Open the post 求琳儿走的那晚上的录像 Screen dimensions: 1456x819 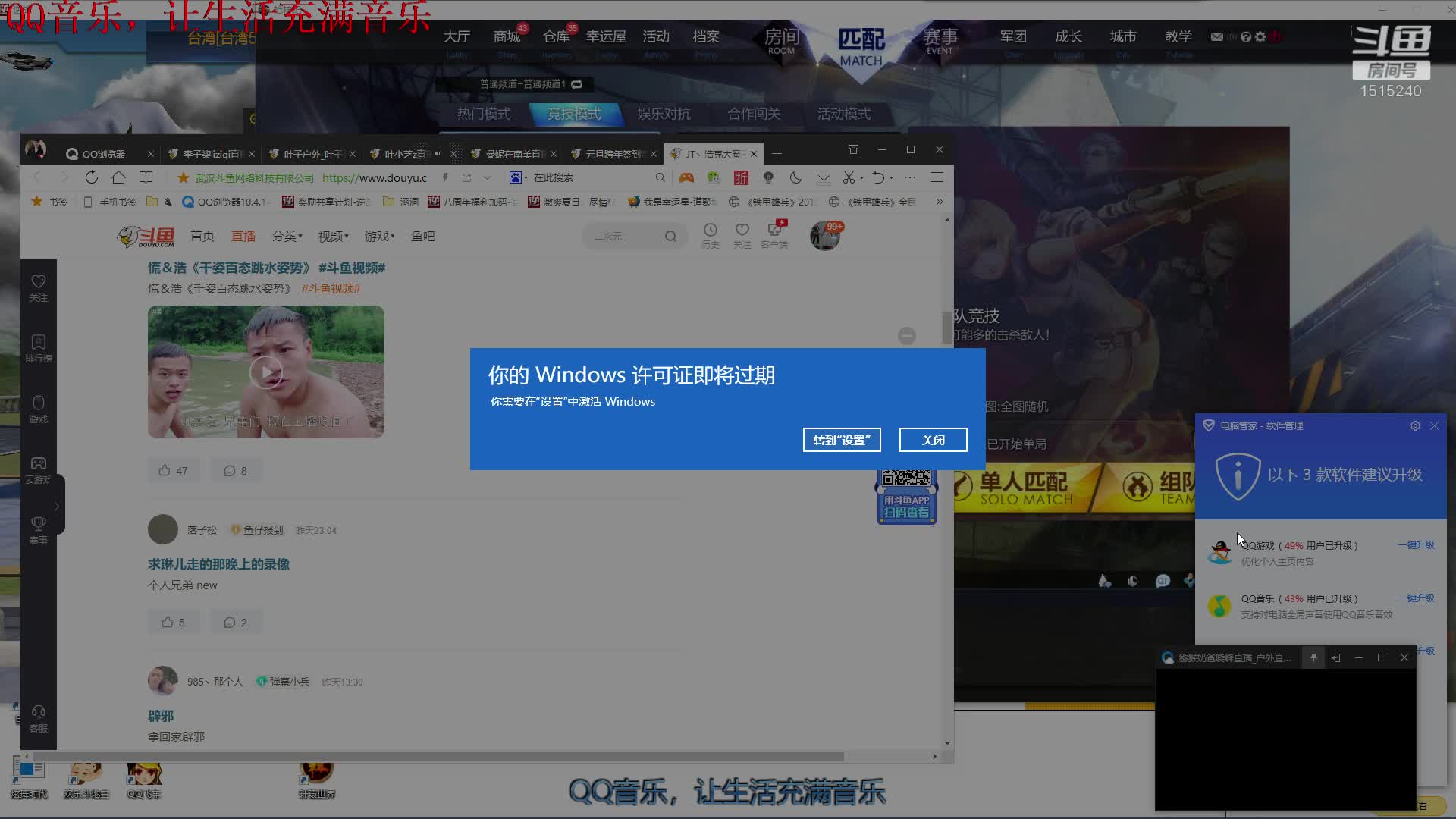pos(218,564)
